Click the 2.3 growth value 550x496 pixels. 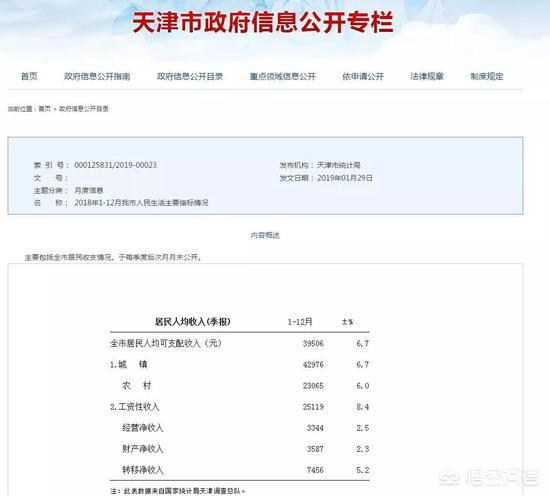pos(363,449)
